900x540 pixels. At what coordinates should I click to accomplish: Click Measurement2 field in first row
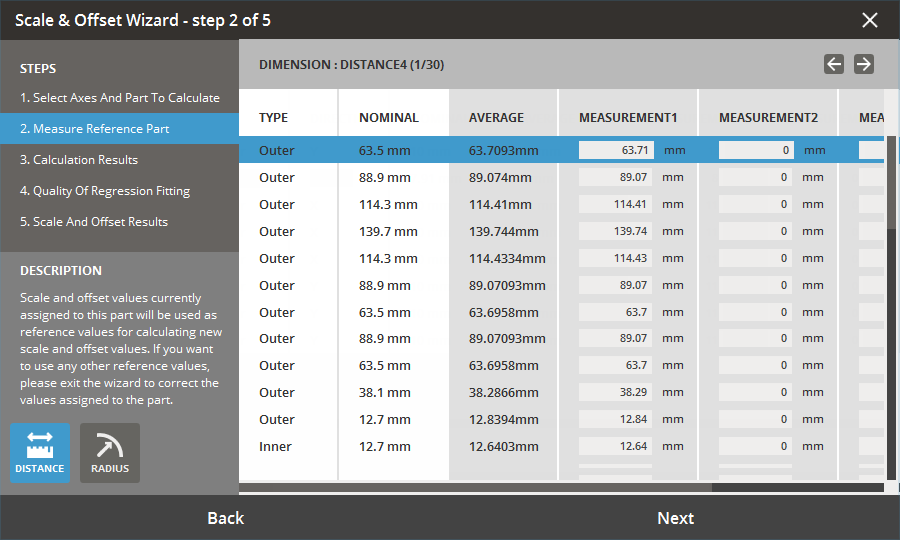click(756, 150)
